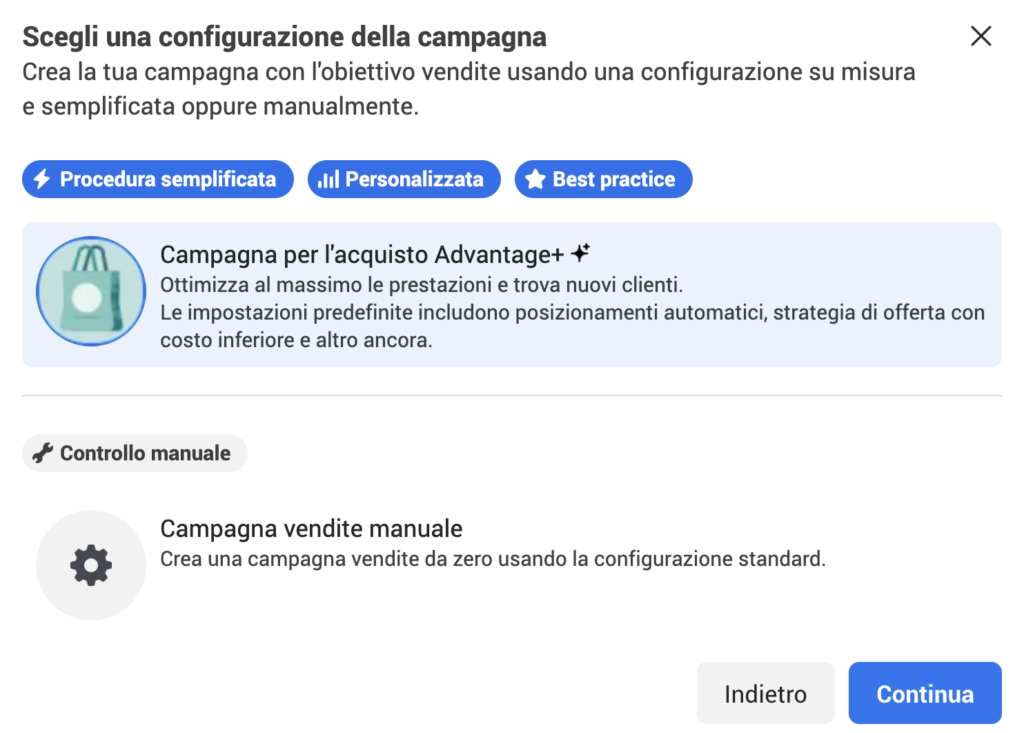Image resolution: width=1024 pixels, height=733 pixels.
Task: Click the Advantage+ default settings description
Action: coord(572,326)
